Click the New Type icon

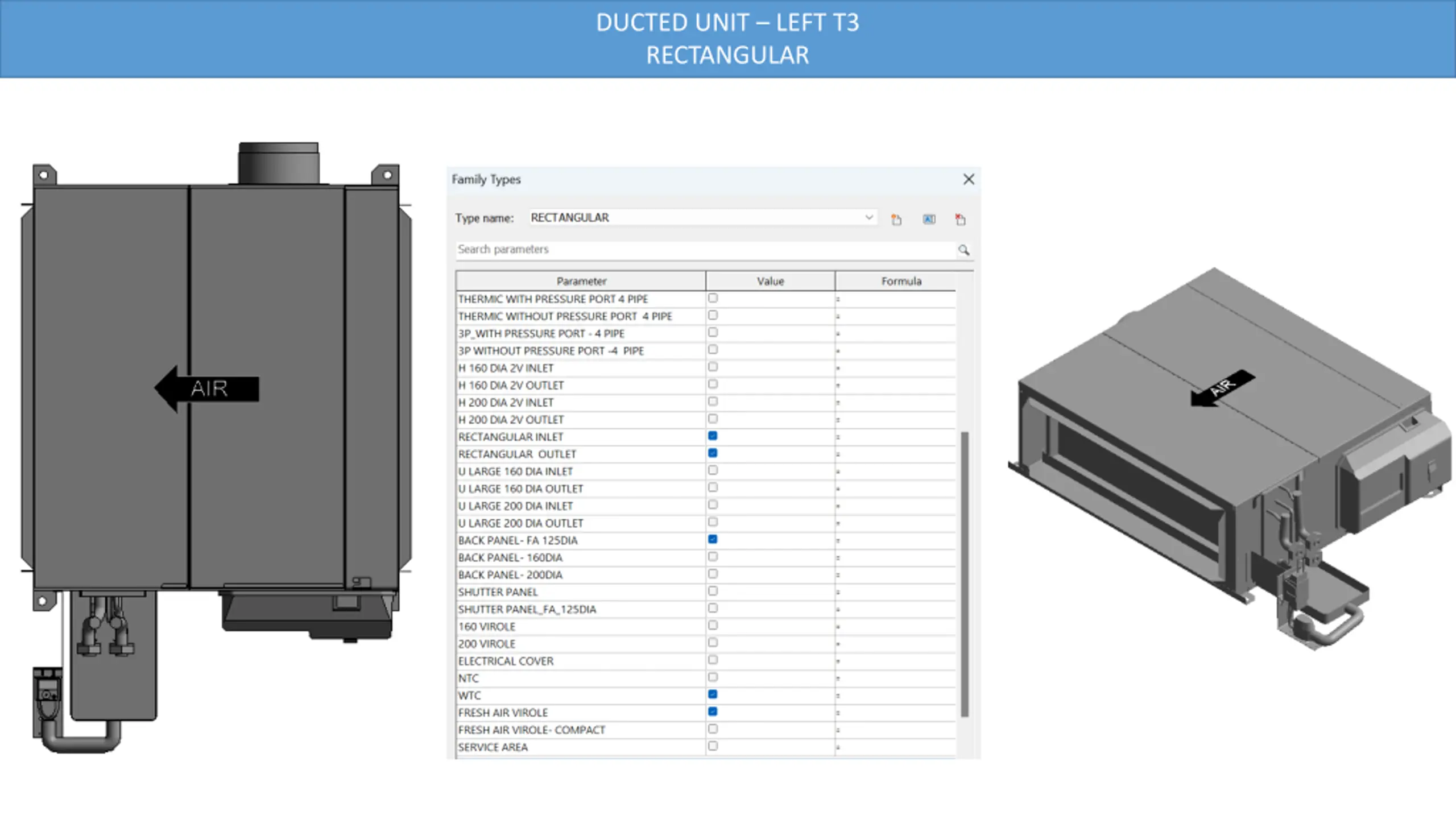896,219
